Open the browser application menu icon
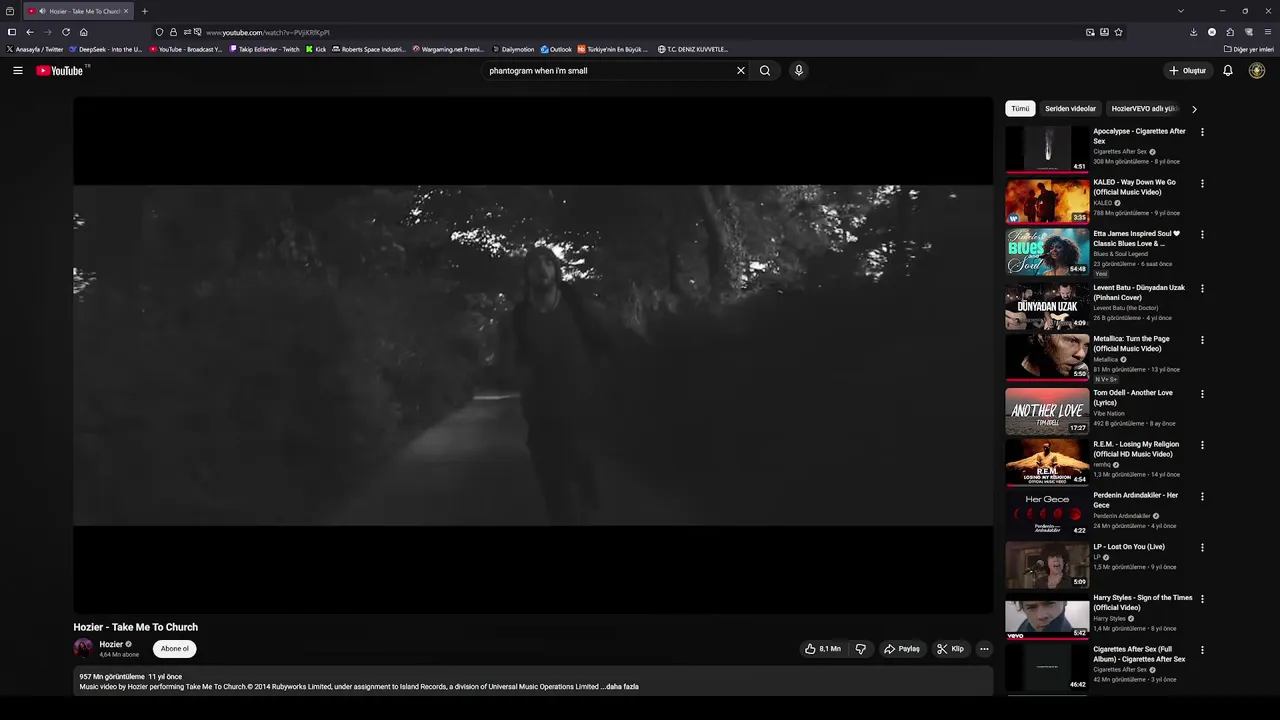 point(1266,32)
